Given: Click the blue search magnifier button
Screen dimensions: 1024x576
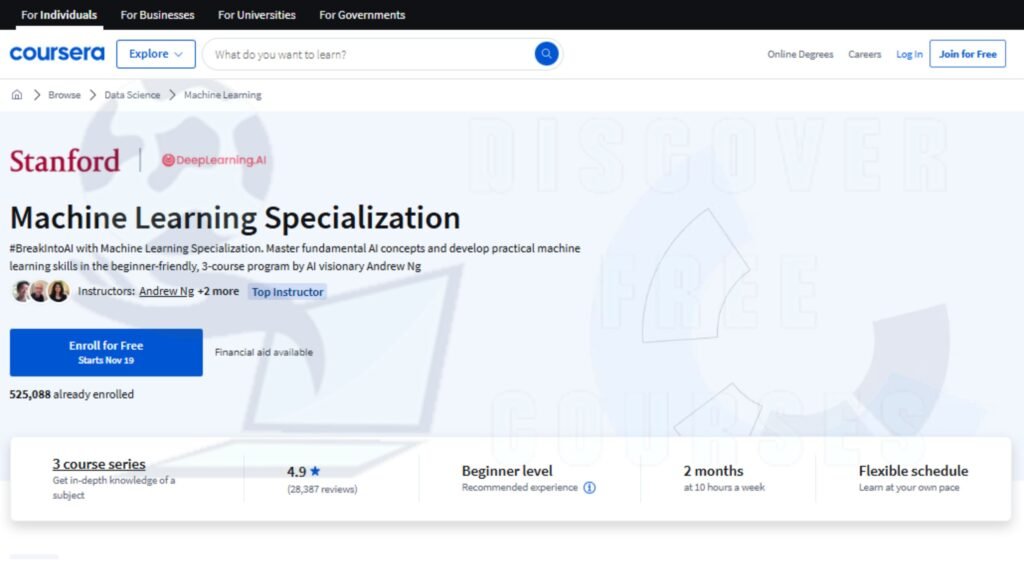Looking at the screenshot, I should tap(546, 54).
